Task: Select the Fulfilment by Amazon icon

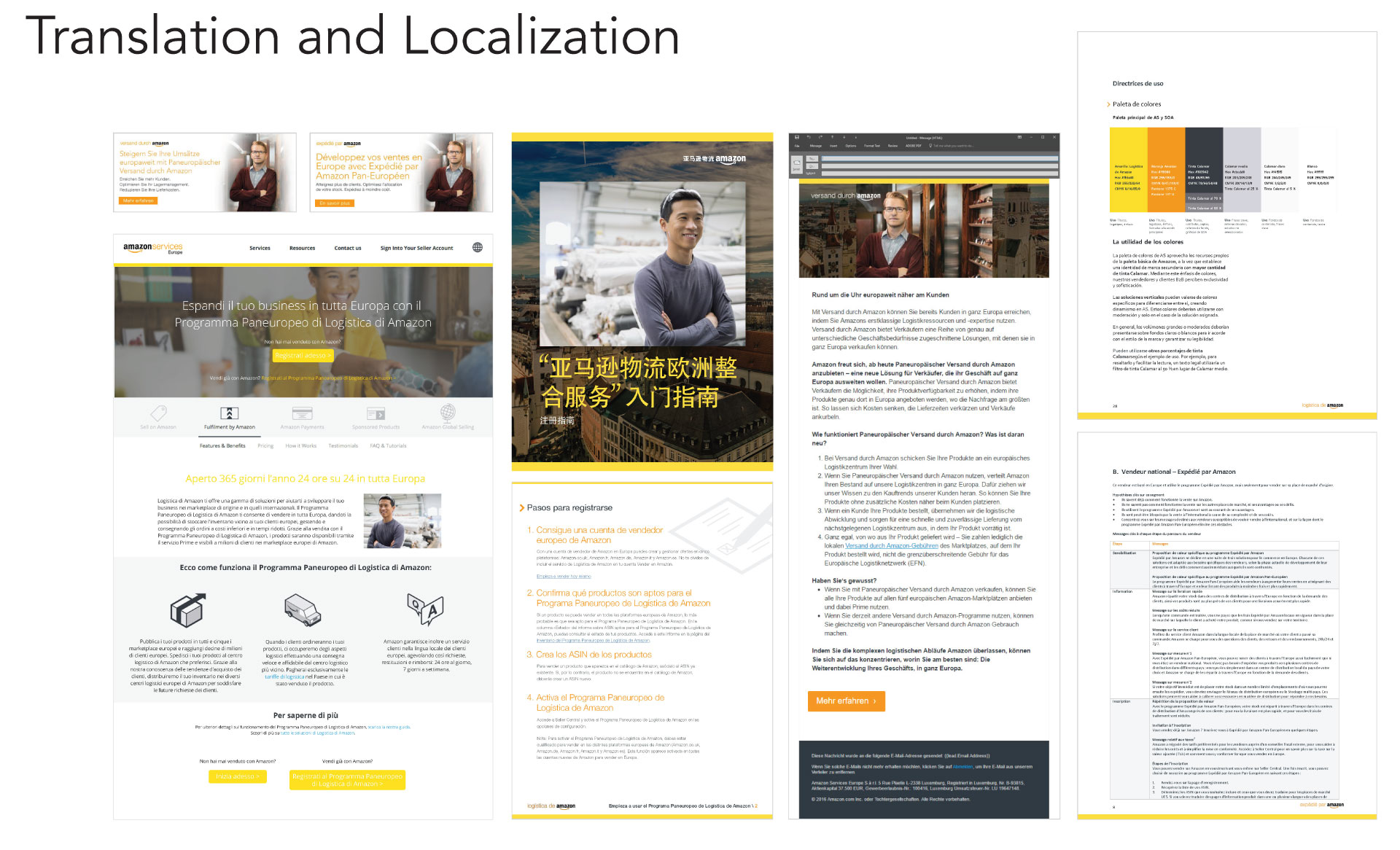Action: [x=230, y=413]
